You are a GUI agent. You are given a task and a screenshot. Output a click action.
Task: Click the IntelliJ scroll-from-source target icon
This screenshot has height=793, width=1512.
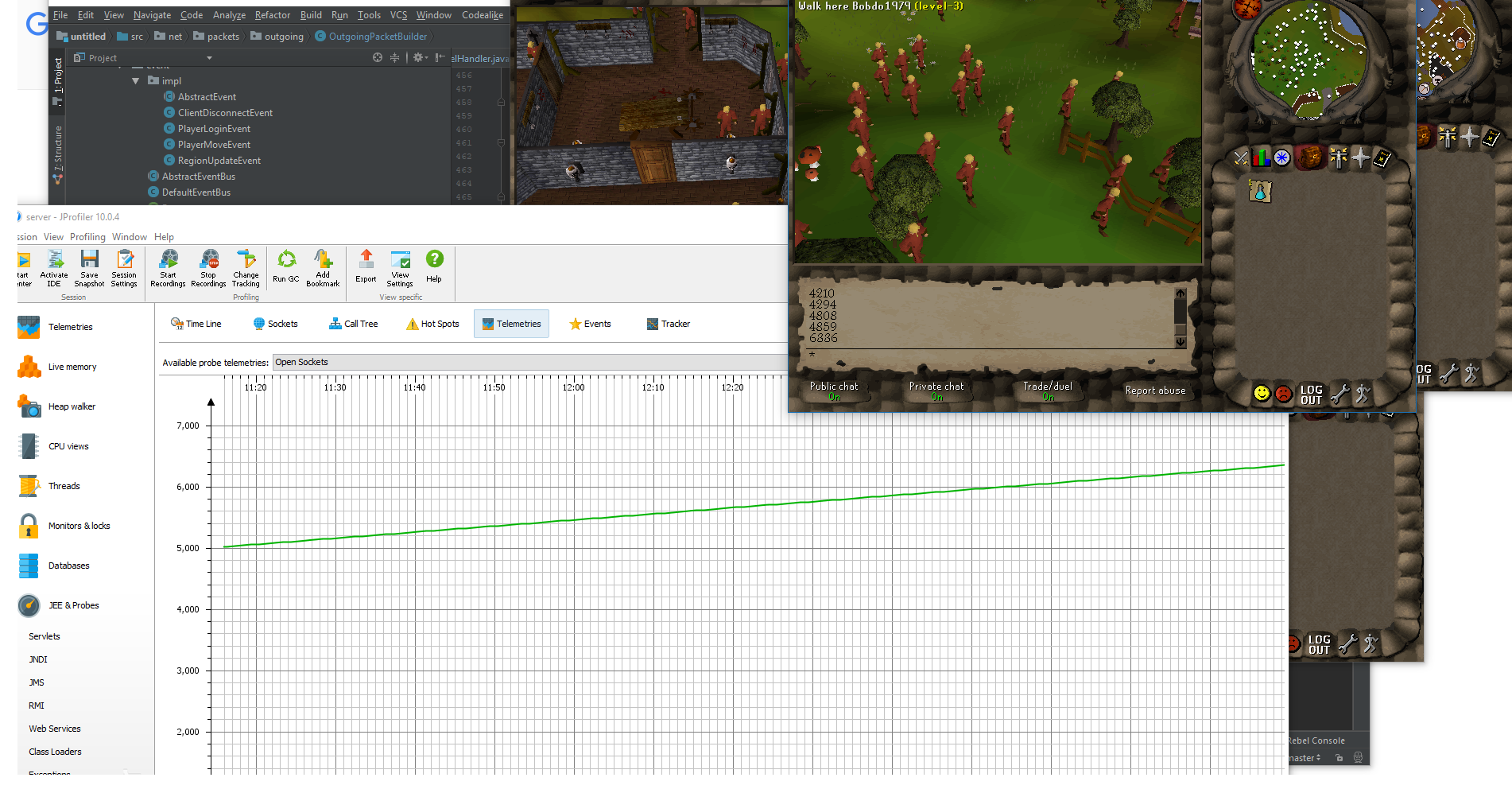378,57
